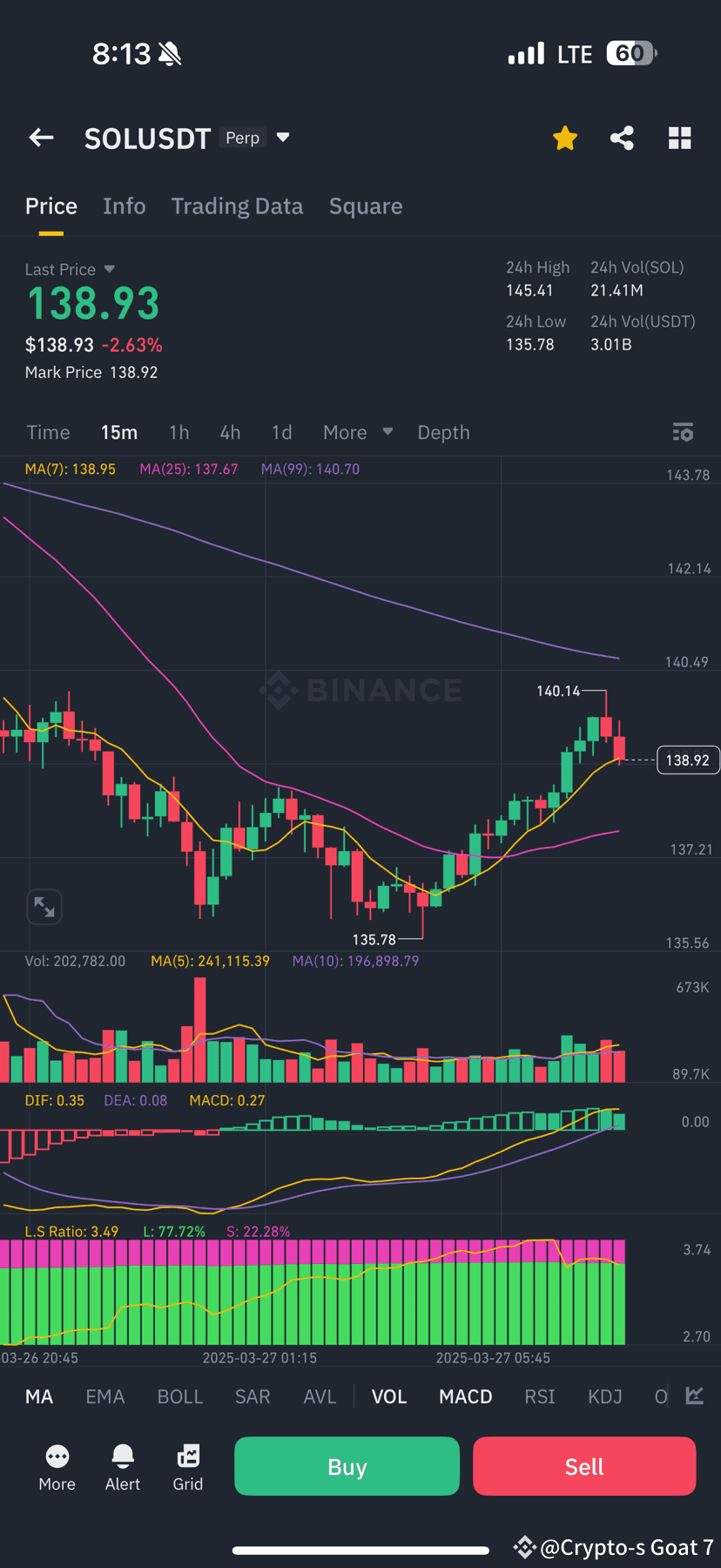Expand chart to fullscreen
This screenshot has width=721, height=1568.
44,907
